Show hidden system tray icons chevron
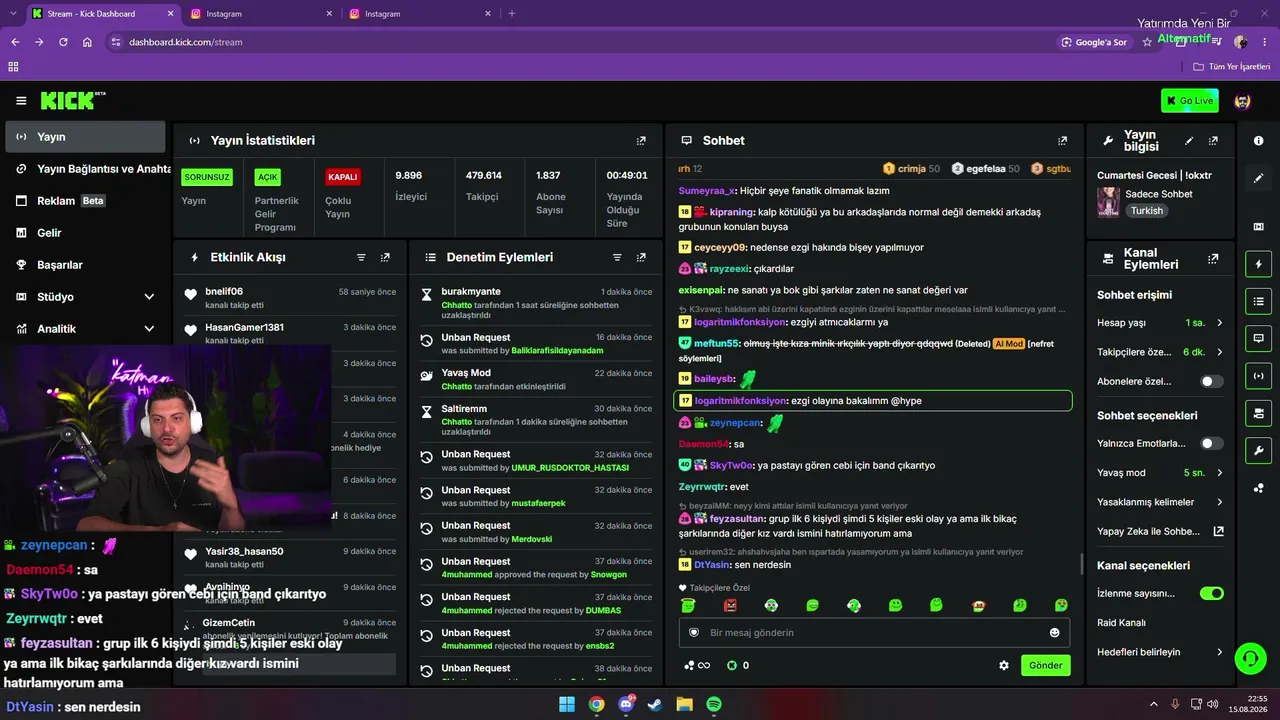Image resolution: width=1280 pixels, height=720 pixels. tap(1153, 704)
